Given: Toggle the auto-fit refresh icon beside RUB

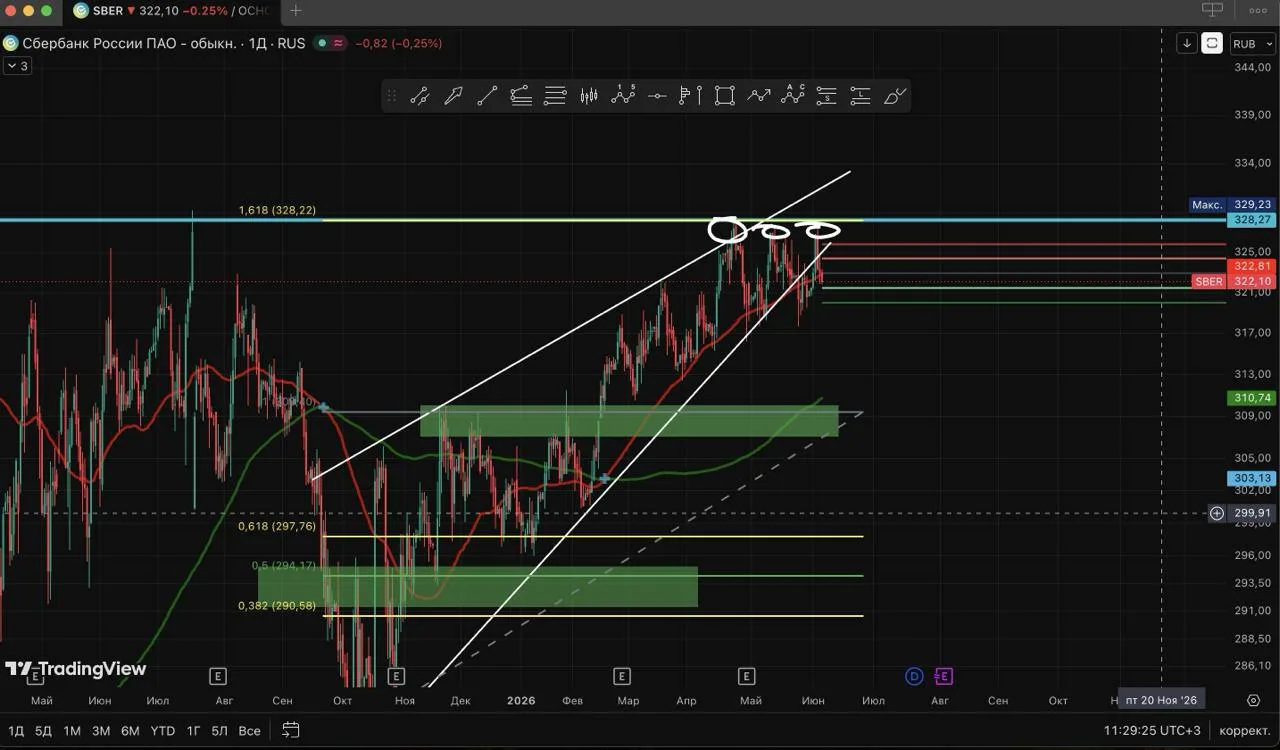Looking at the screenshot, I should [1212, 43].
